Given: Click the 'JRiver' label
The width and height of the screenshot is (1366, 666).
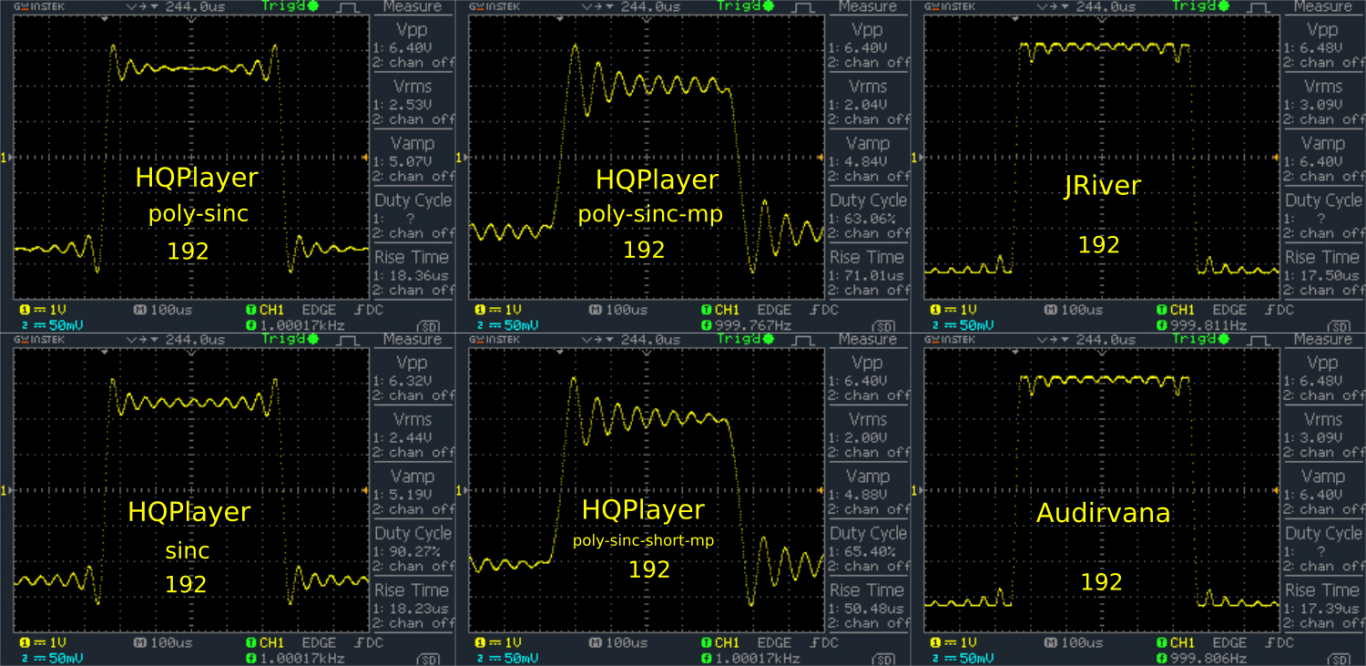Looking at the screenshot, I should pos(1101,186).
